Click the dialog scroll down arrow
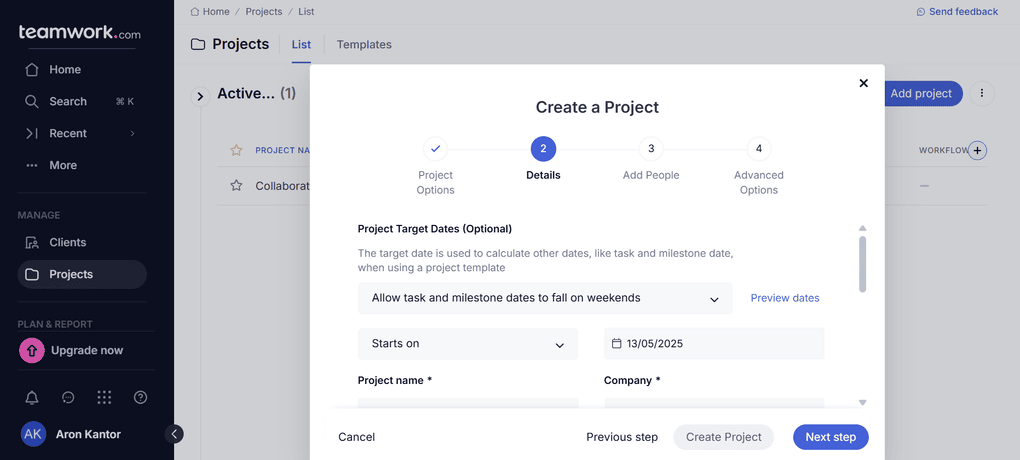 pyautogui.click(x=863, y=403)
